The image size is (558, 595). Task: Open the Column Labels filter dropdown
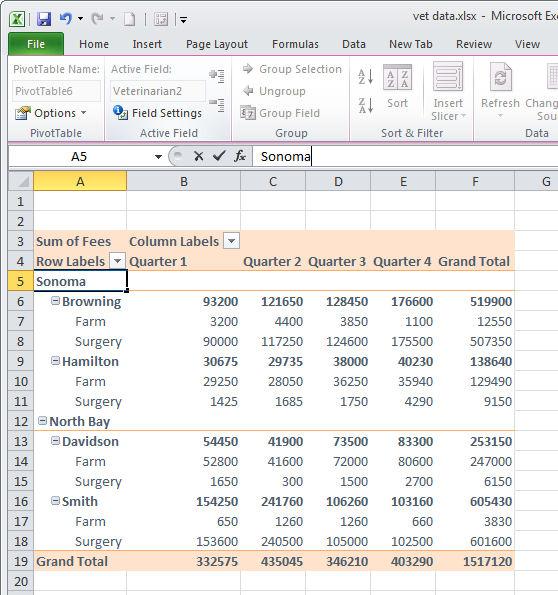point(232,241)
